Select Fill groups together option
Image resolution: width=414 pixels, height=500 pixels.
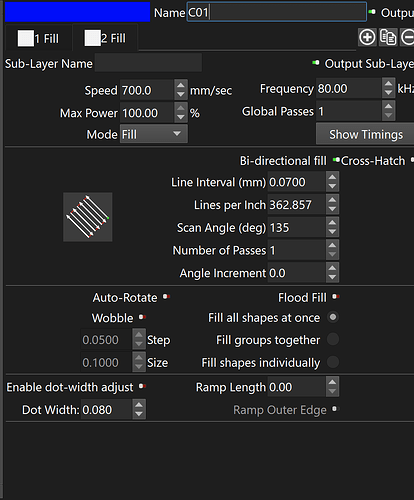click(333, 339)
